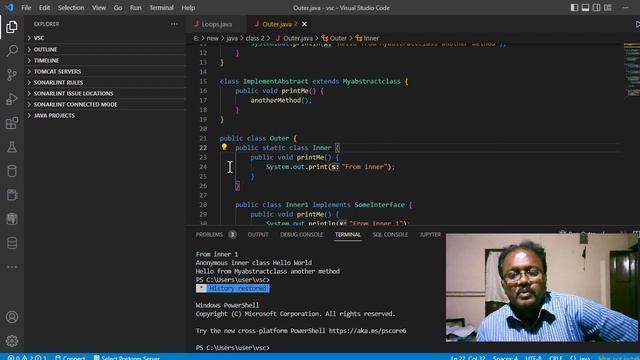640x360 pixels.
Task: Click the Inner class breadcrumb
Action: pyautogui.click(x=367, y=38)
